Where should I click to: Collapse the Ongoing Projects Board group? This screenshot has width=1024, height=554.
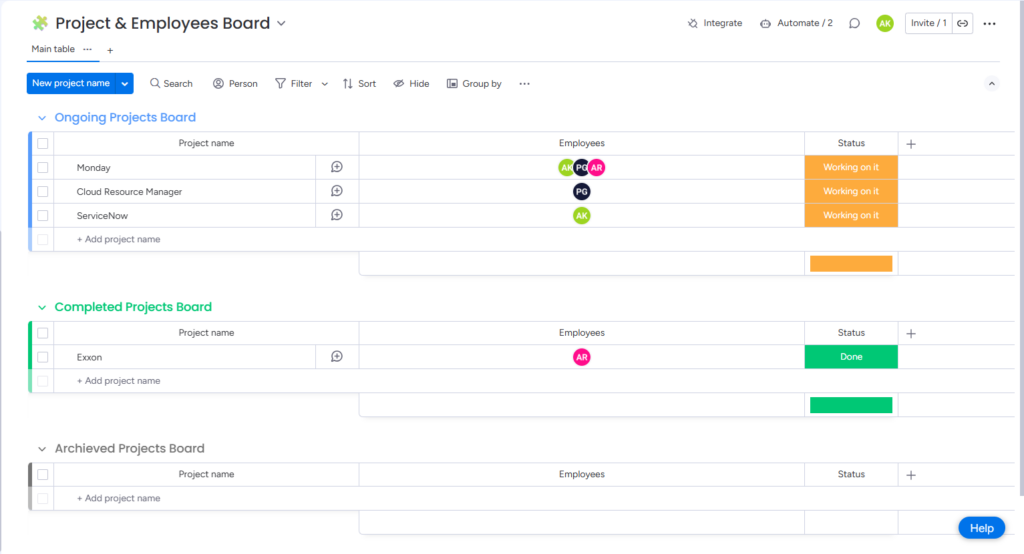pyautogui.click(x=42, y=118)
